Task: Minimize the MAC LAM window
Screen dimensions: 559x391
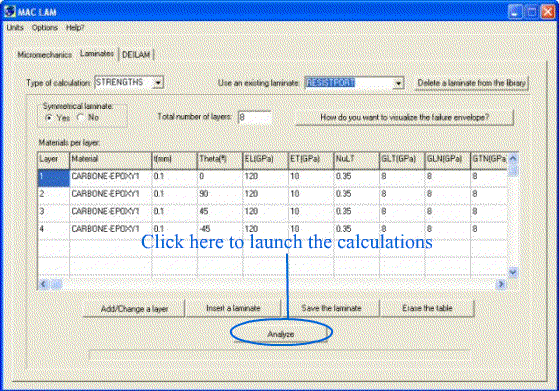Action: pyautogui.click(x=515, y=12)
